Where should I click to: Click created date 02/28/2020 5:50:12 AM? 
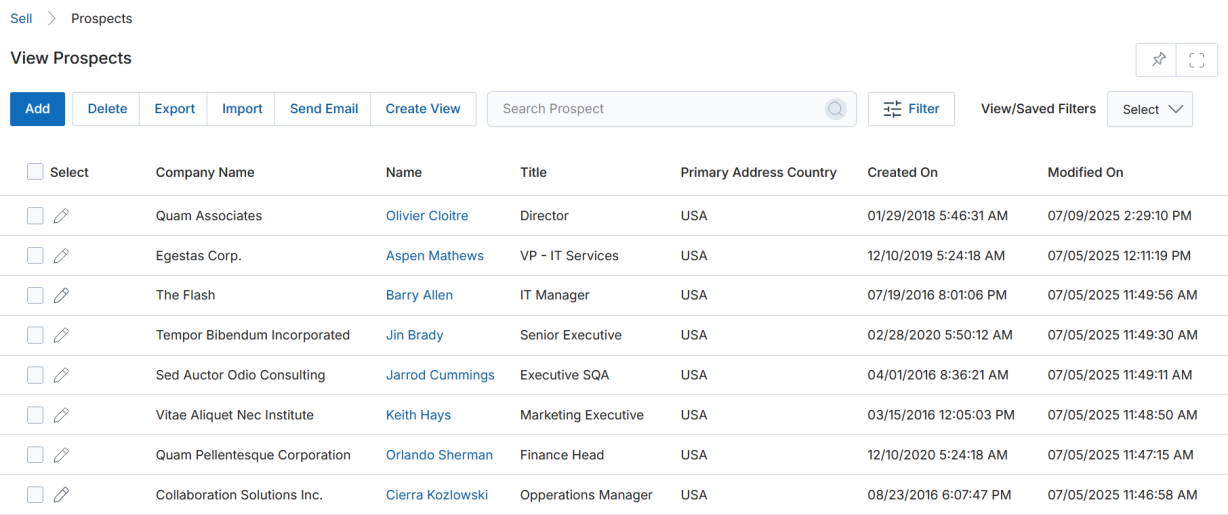[x=940, y=335]
